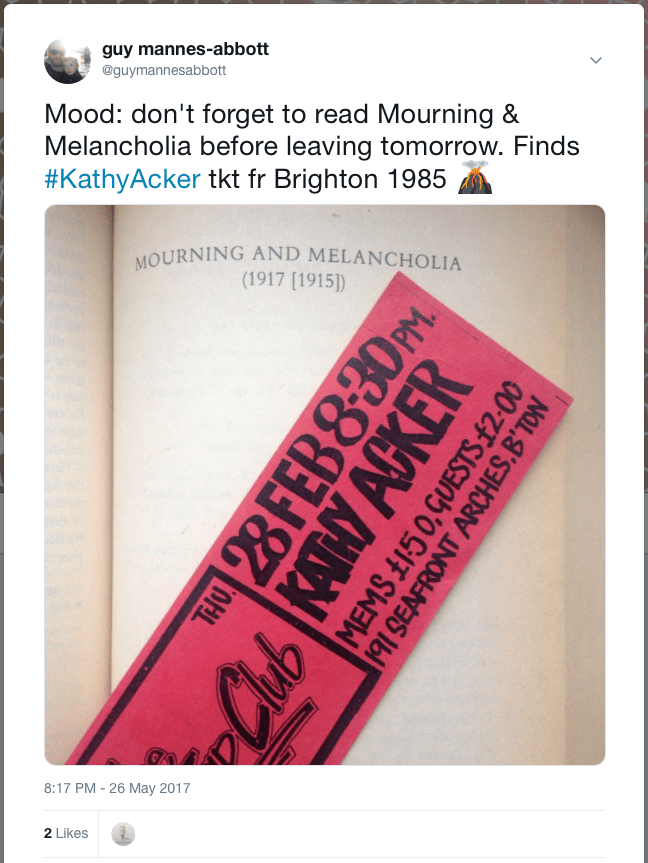This screenshot has height=863, width=648.
Task: Click the display name 'guy mannes-abbott'
Action: click(x=185, y=49)
